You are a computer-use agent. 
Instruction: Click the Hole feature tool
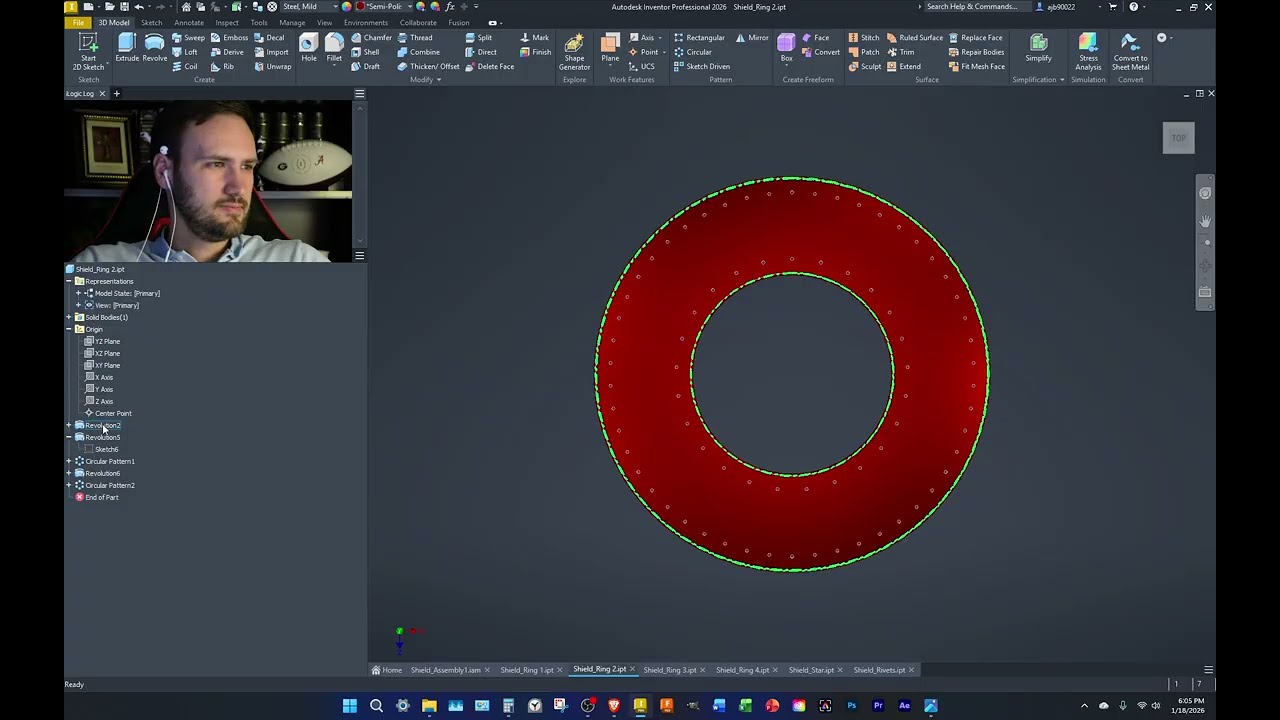pyautogui.click(x=309, y=48)
